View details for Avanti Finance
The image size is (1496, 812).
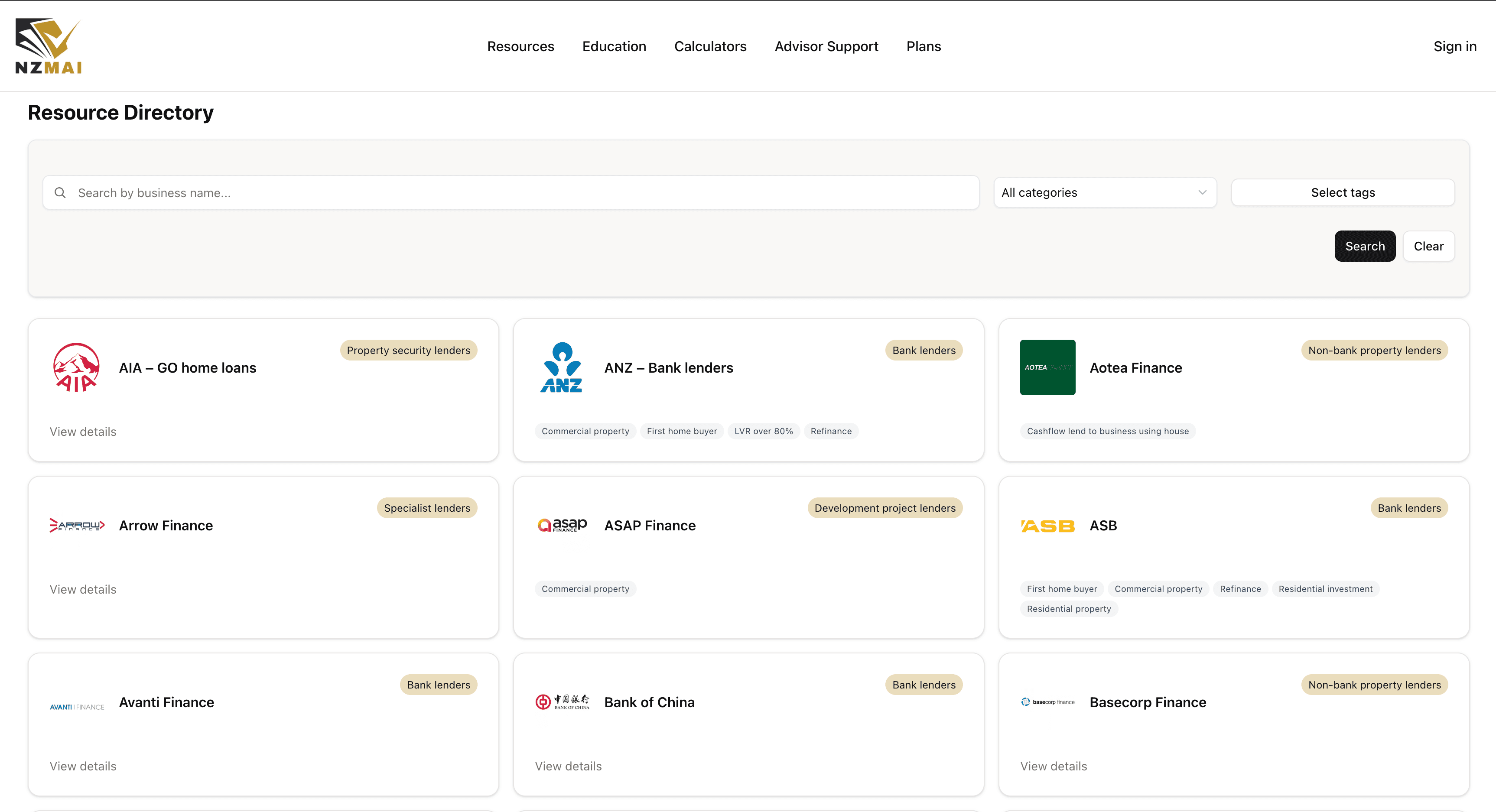(82, 766)
